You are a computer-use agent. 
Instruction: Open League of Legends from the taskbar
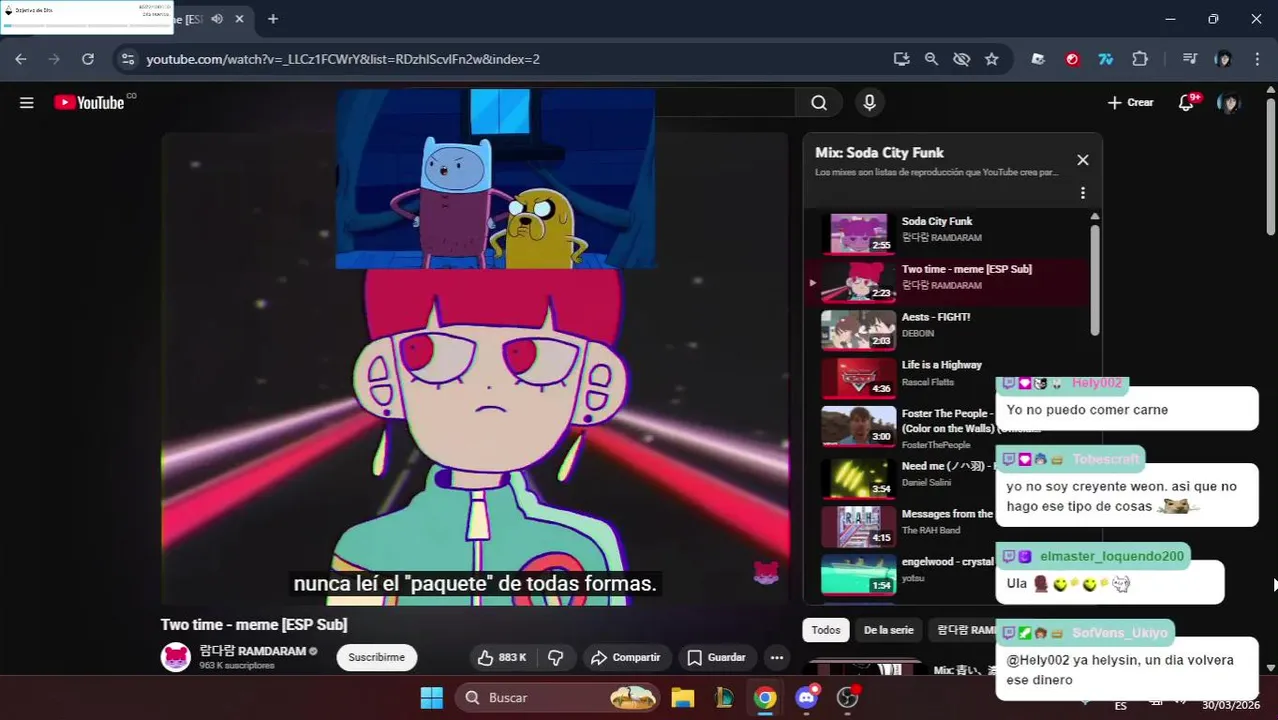(x=724, y=698)
